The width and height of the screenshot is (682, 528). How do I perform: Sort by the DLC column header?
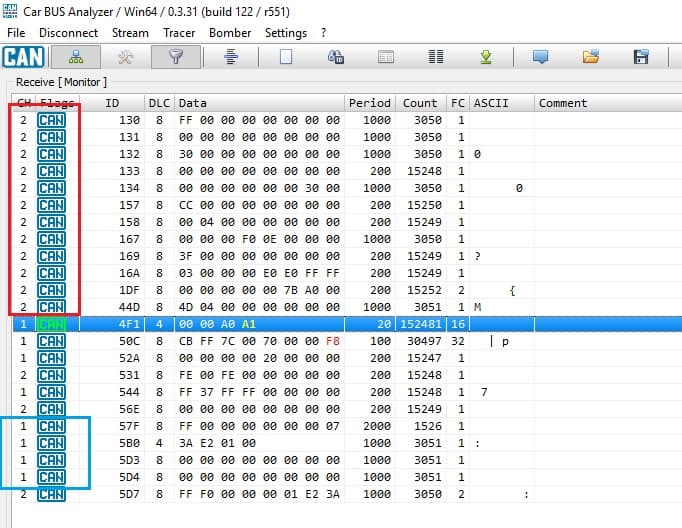point(159,103)
